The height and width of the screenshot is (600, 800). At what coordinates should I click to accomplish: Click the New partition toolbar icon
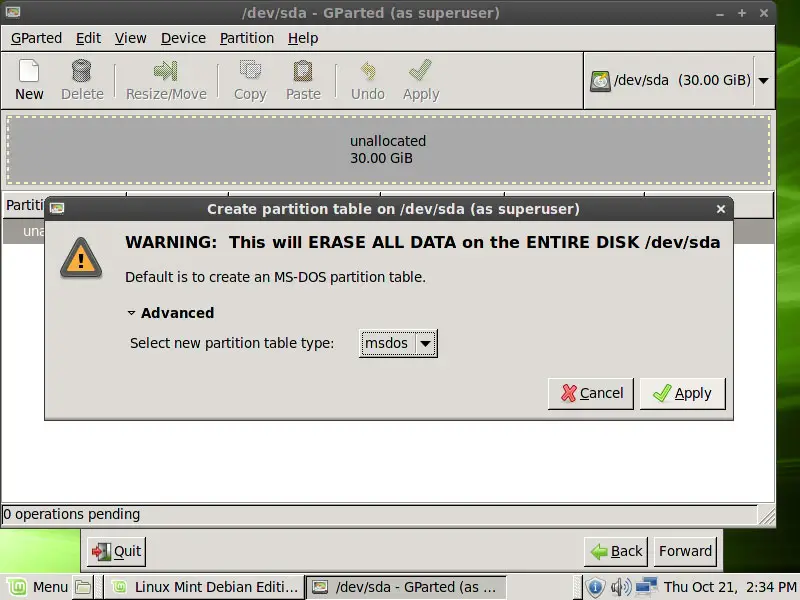point(29,71)
